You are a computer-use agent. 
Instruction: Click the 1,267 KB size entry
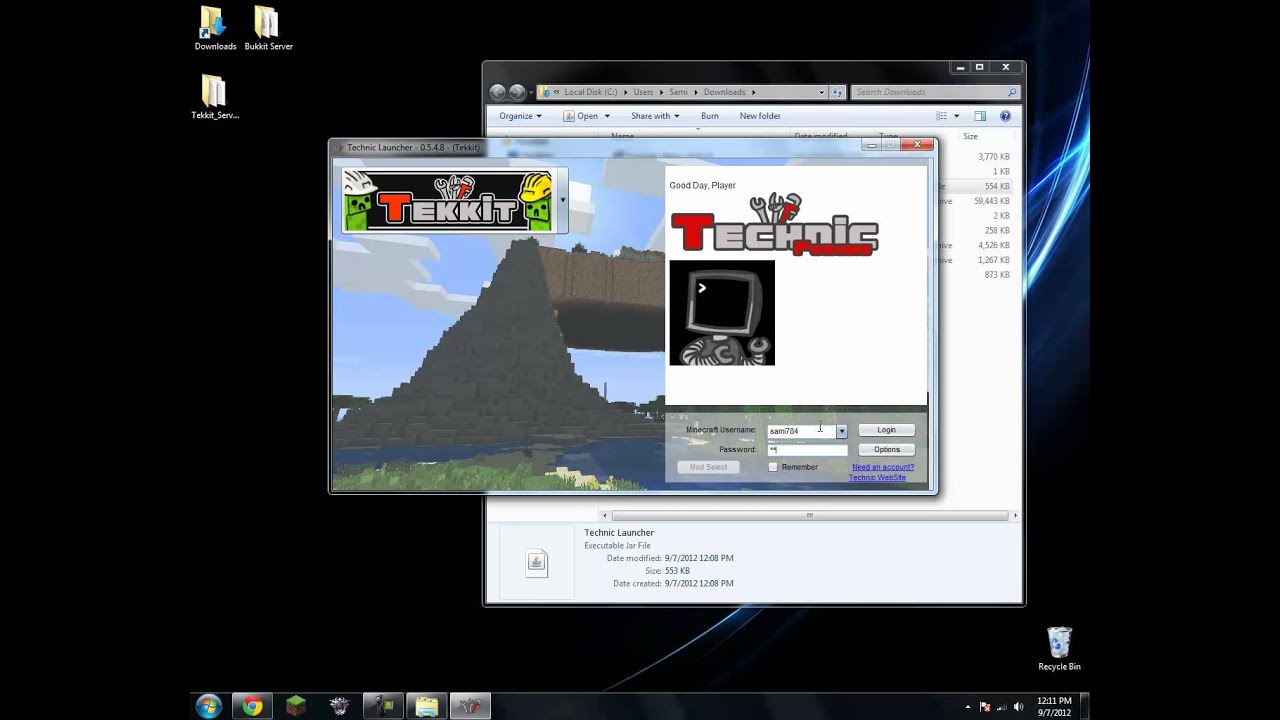(x=994, y=260)
